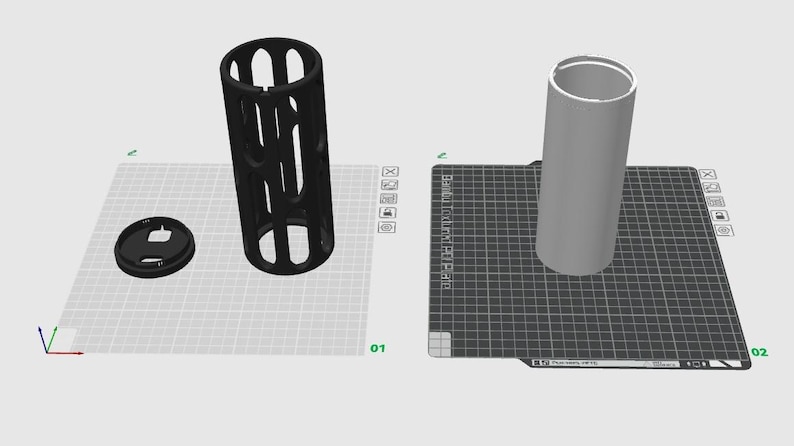Toggle the lock icon on plate 02
The height and width of the screenshot is (446, 794).
(720, 216)
